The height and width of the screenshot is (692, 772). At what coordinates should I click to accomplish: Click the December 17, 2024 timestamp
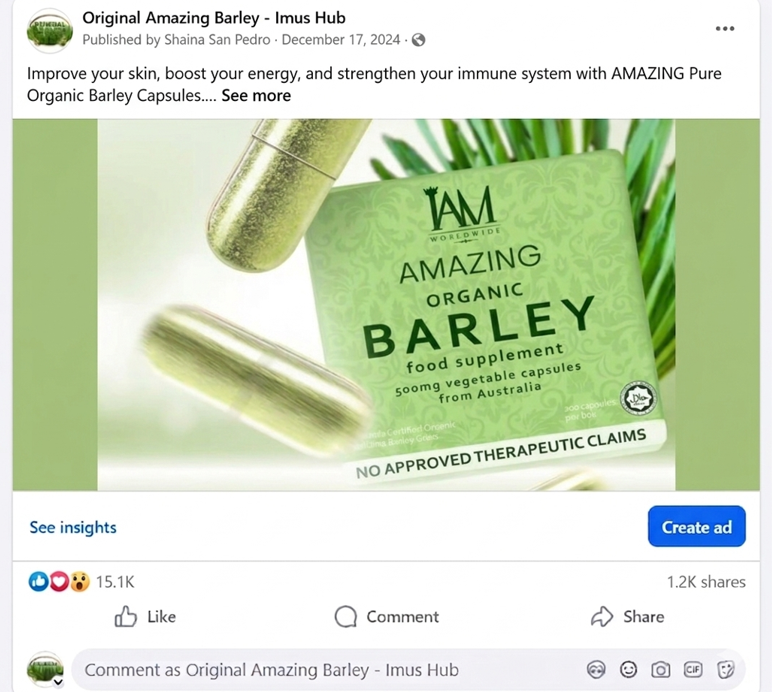click(x=341, y=40)
